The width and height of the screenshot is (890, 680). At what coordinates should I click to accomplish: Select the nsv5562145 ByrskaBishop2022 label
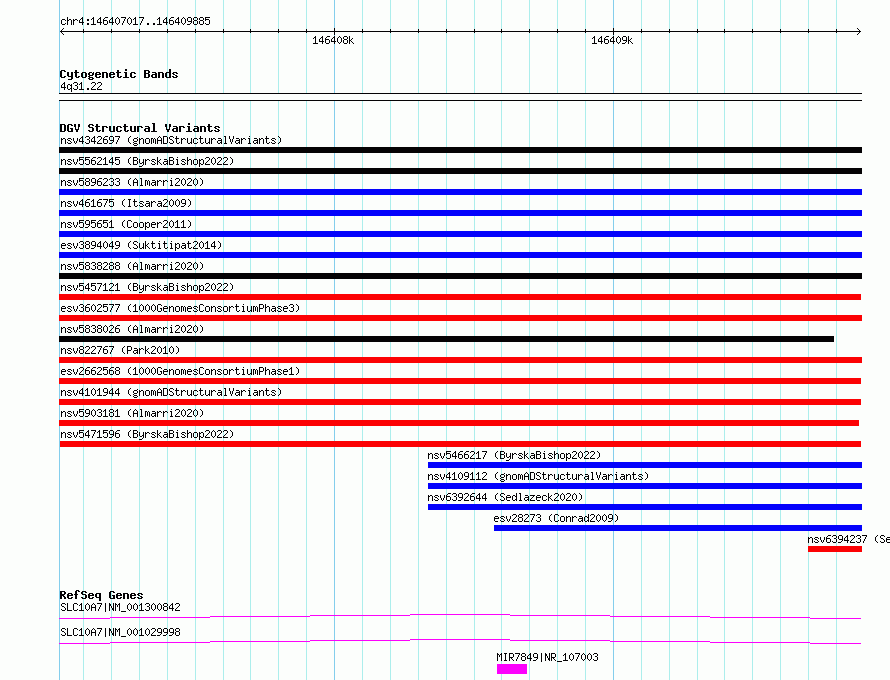pyautogui.click(x=147, y=161)
